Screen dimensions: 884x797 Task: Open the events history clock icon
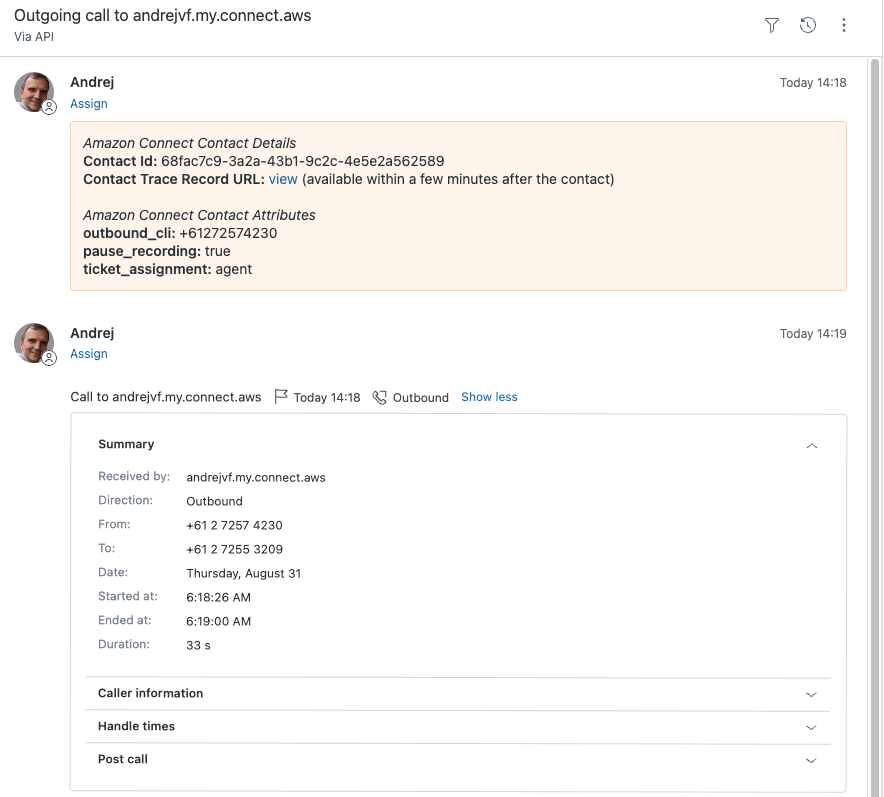pos(808,25)
